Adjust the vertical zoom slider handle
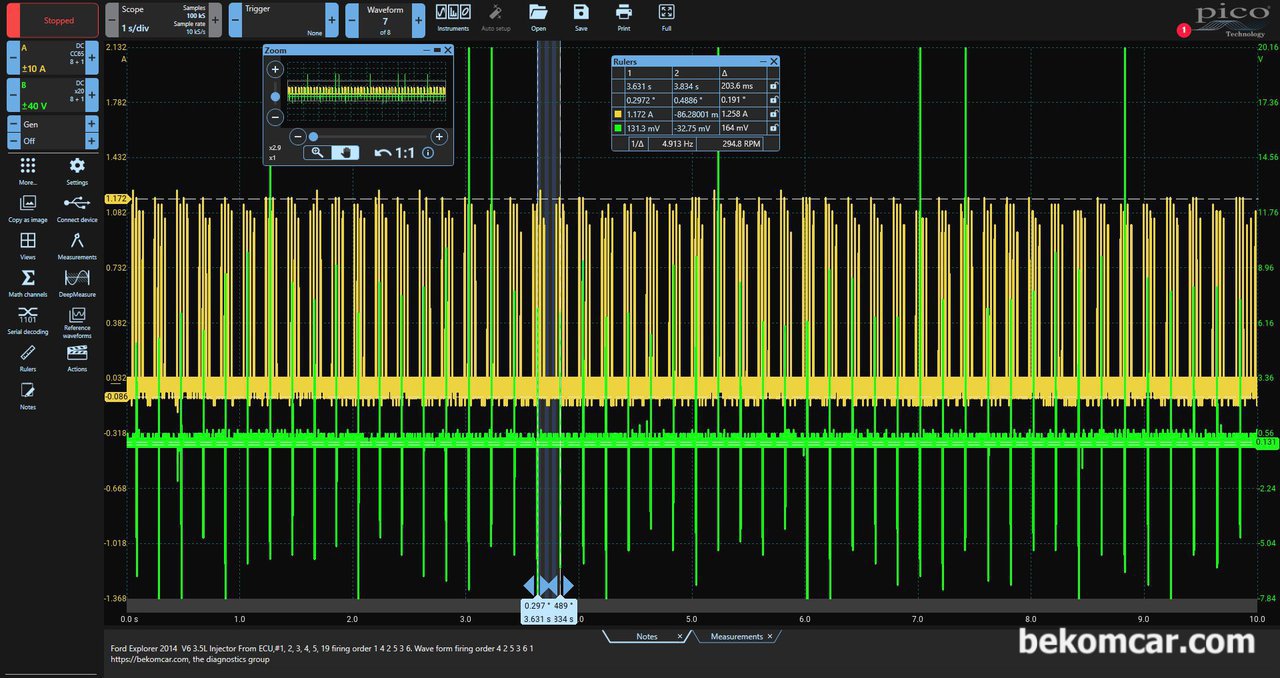This screenshot has width=1280, height=678. tap(276, 97)
